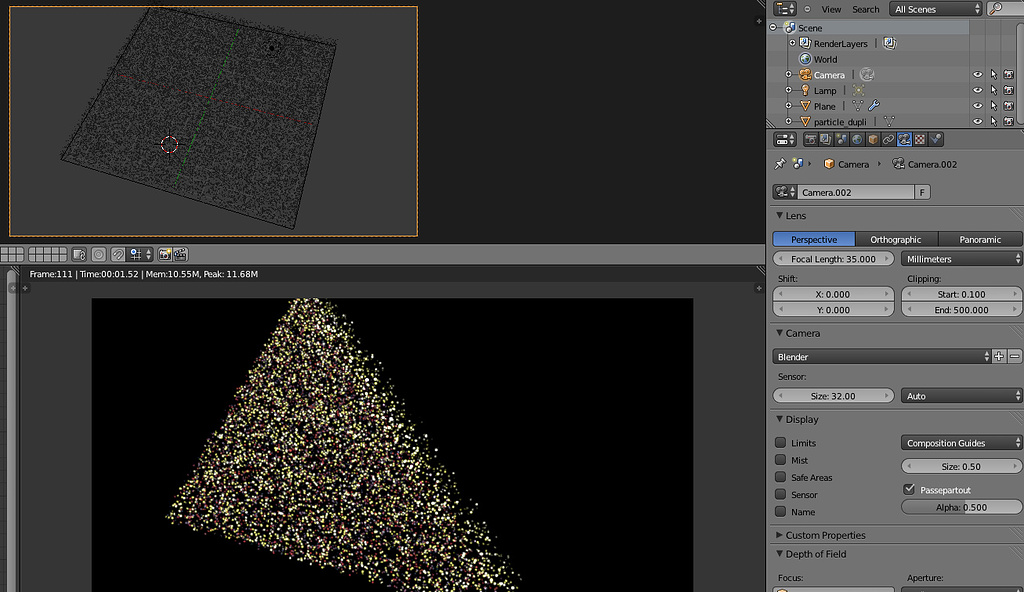Enable the Safe Areas checkbox
The height and width of the screenshot is (592, 1024).
(780, 477)
